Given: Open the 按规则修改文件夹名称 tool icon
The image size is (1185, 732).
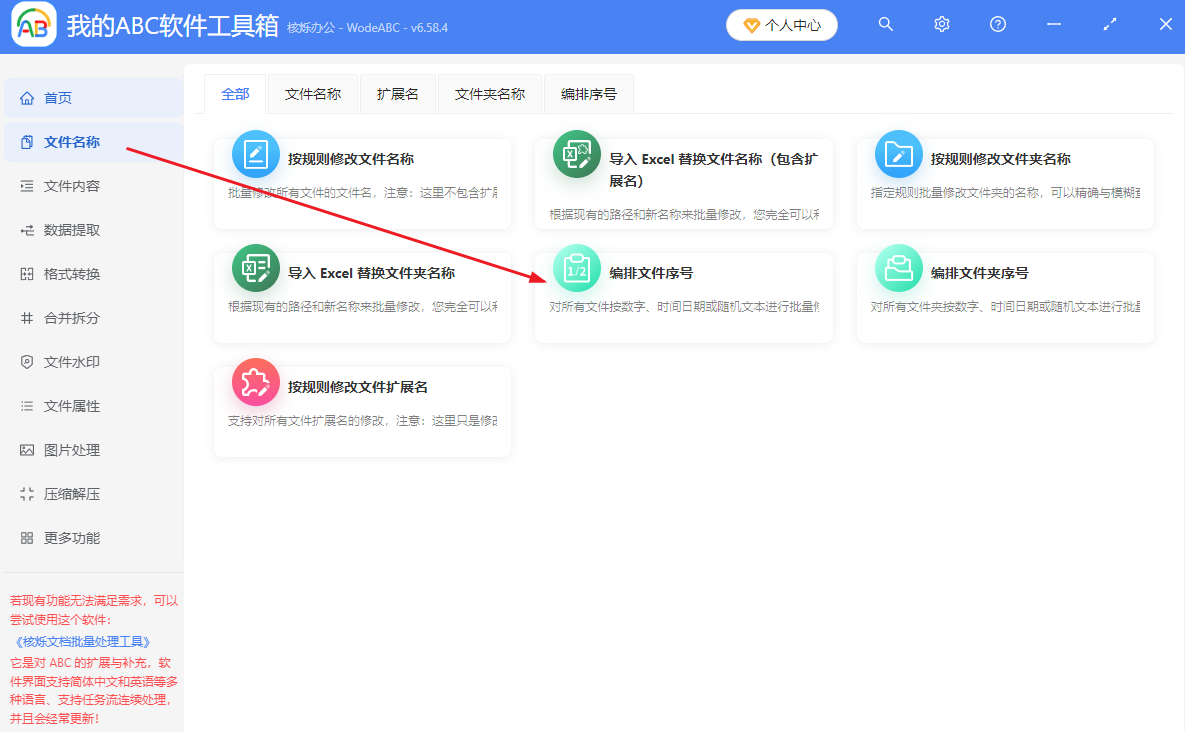Looking at the screenshot, I should [898, 155].
